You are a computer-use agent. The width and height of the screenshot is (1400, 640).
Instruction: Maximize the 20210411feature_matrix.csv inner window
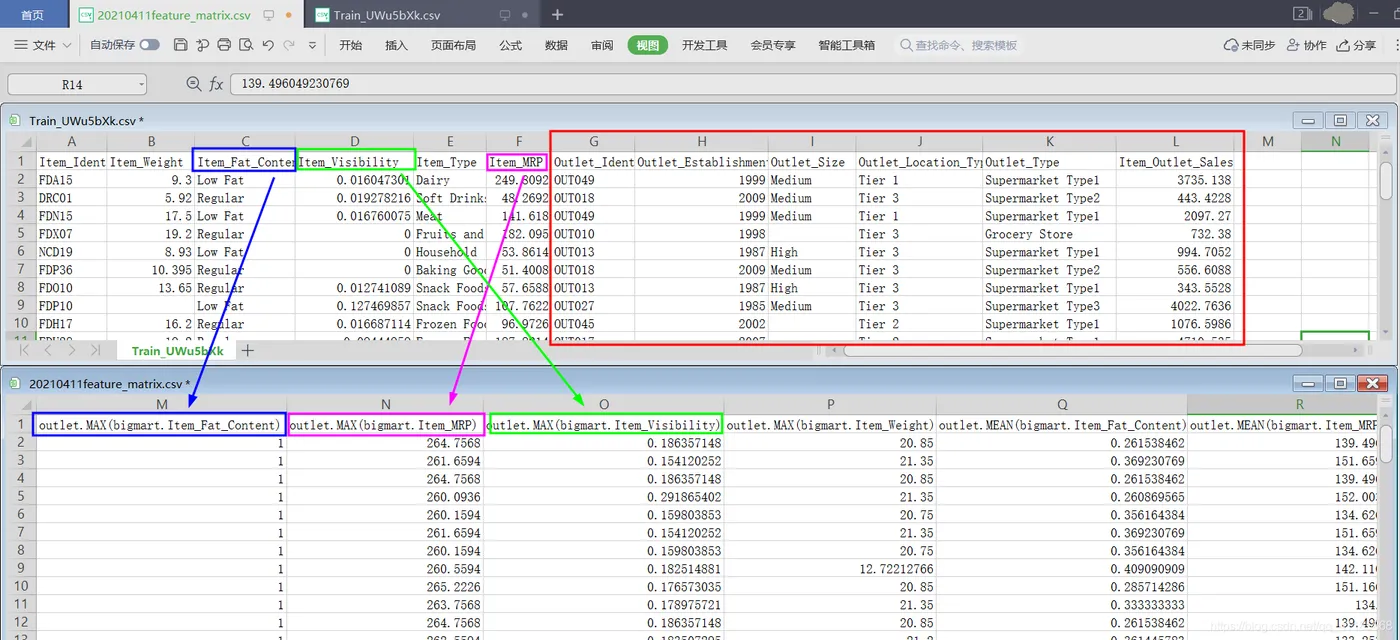pyautogui.click(x=1340, y=383)
